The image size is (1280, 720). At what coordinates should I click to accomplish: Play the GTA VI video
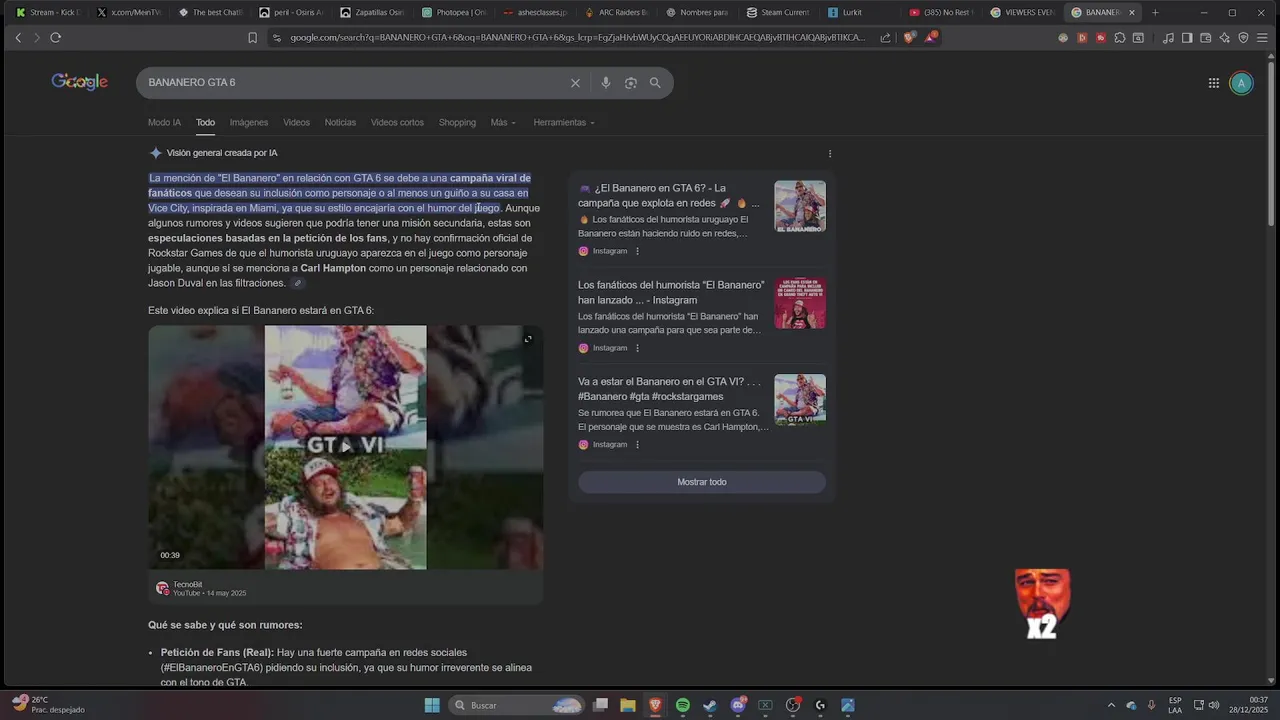coord(345,447)
